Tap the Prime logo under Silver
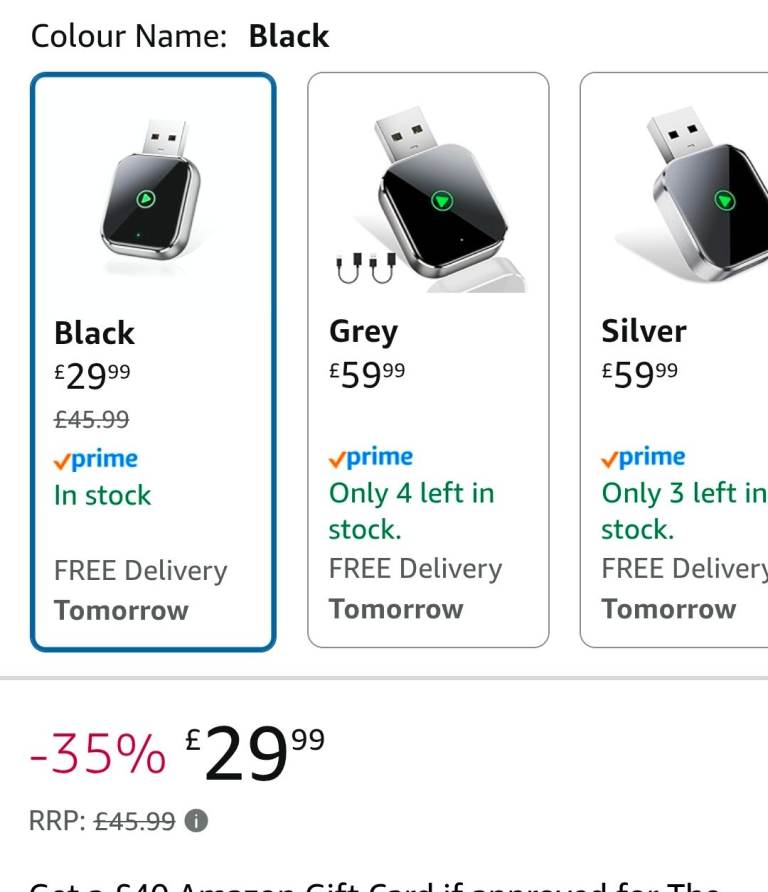Screen dimensions: 768x892 [x=643, y=458]
